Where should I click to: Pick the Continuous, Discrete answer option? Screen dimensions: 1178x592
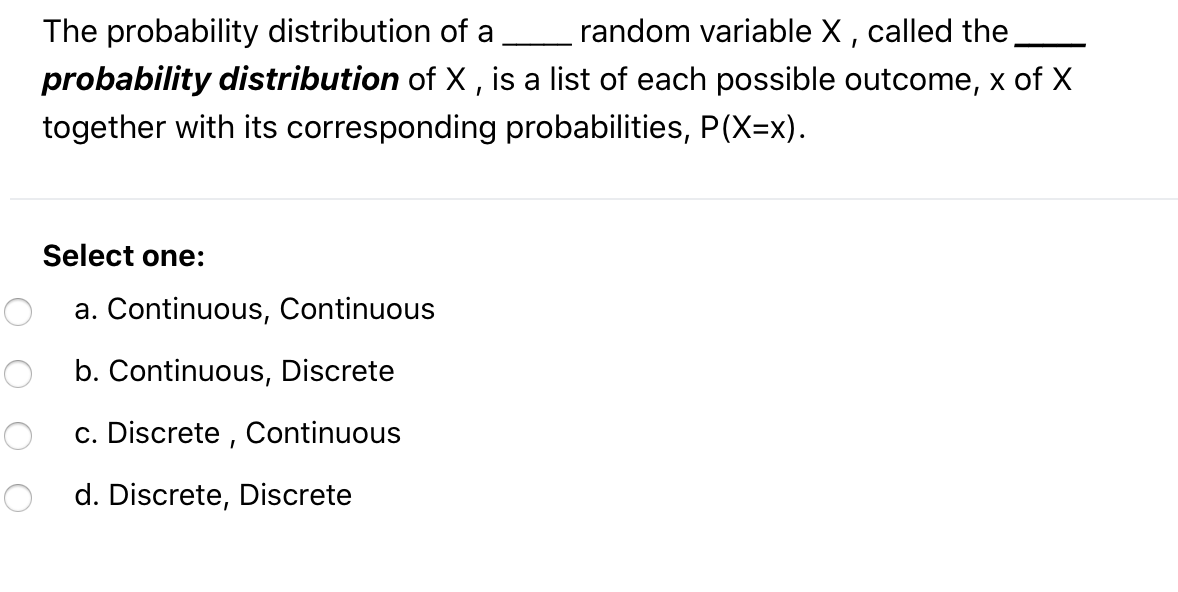tap(234, 371)
